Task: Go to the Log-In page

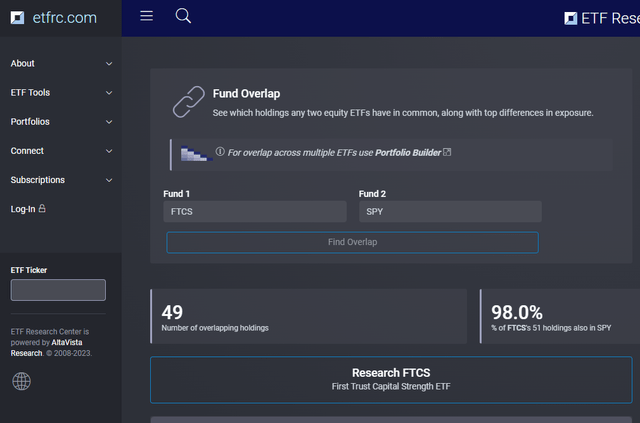Action: (23, 209)
